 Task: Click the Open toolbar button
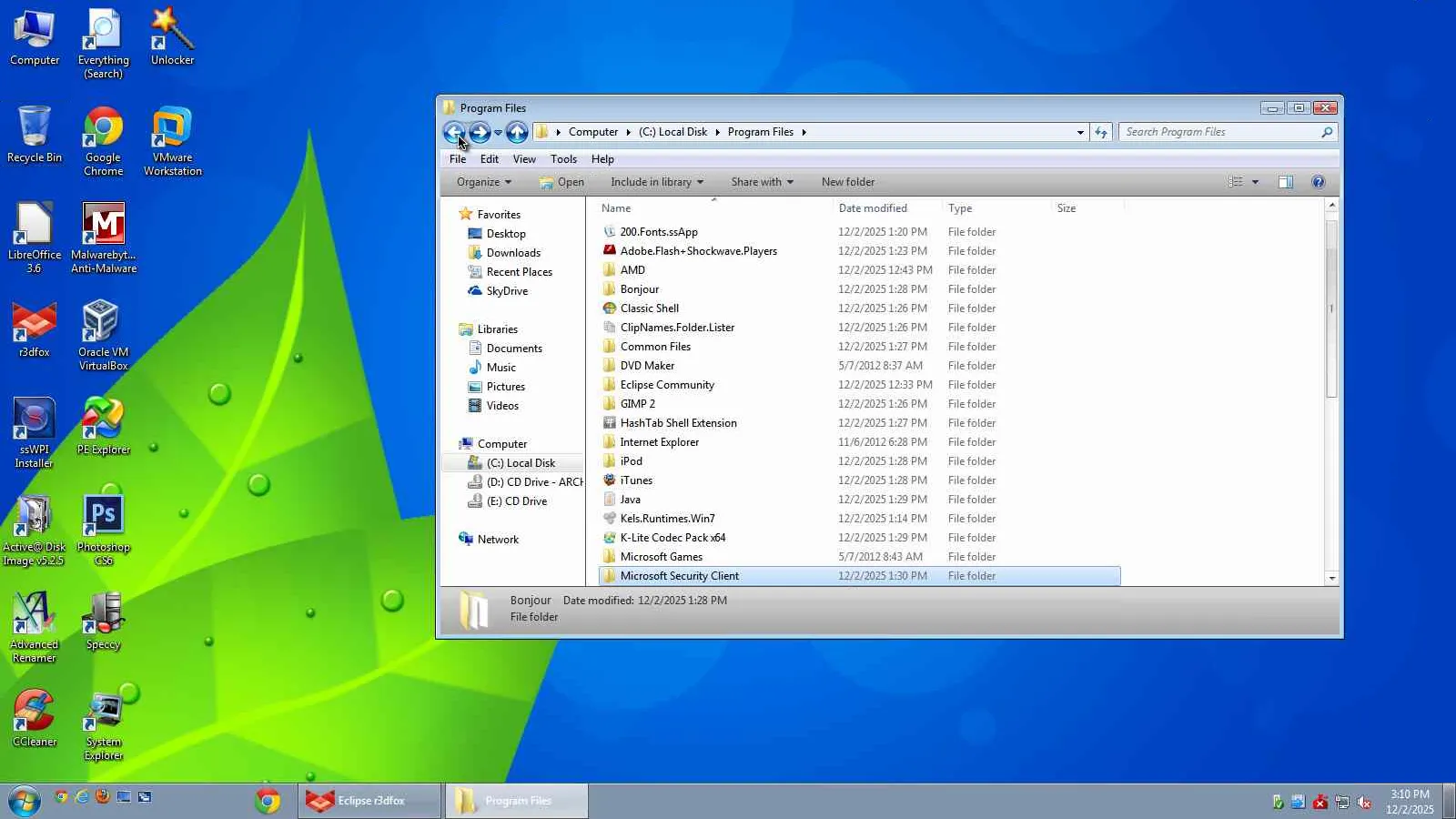pyautogui.click(x=561, y=182)
